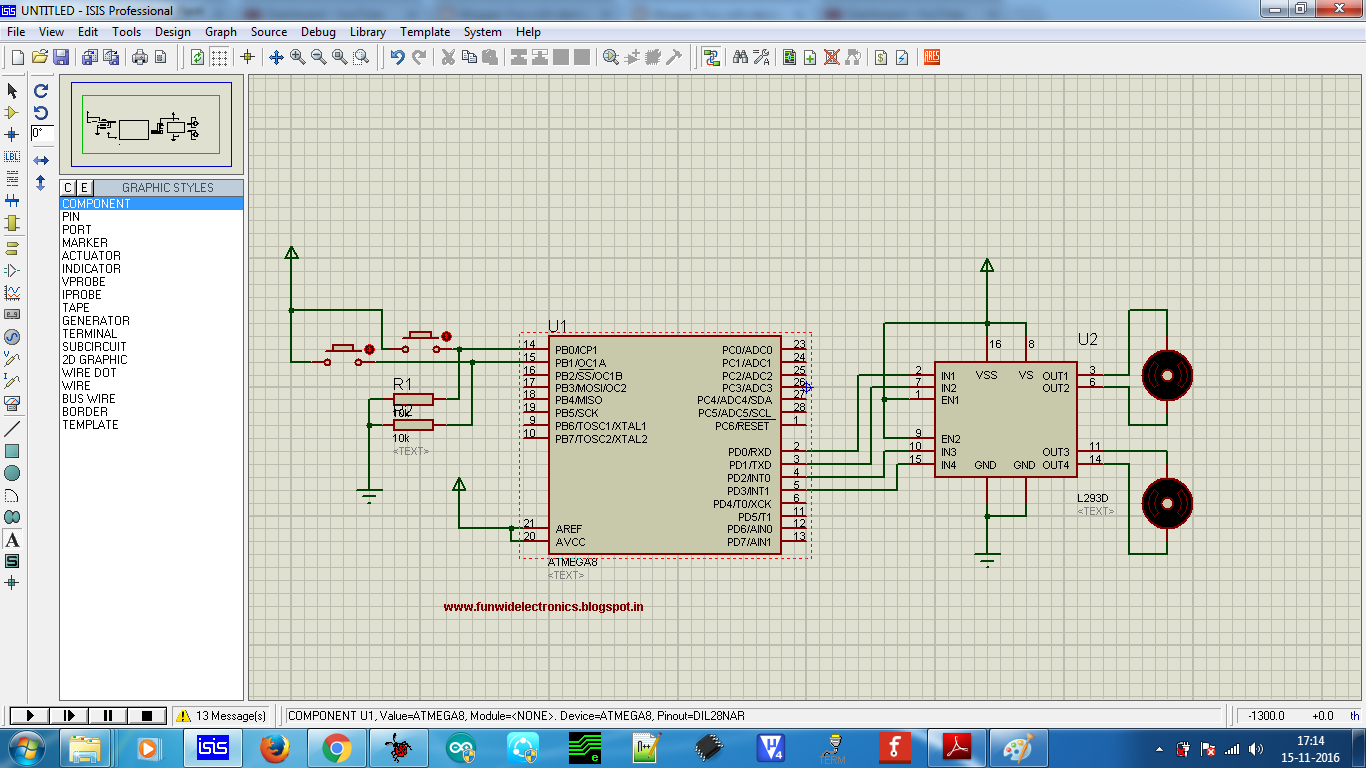
Task: Open the Library menu
Action: point(367,31)
